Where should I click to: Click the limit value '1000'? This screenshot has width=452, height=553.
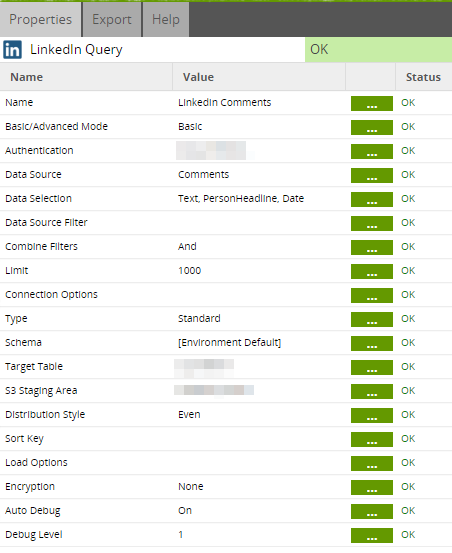[x=190, y=271]
